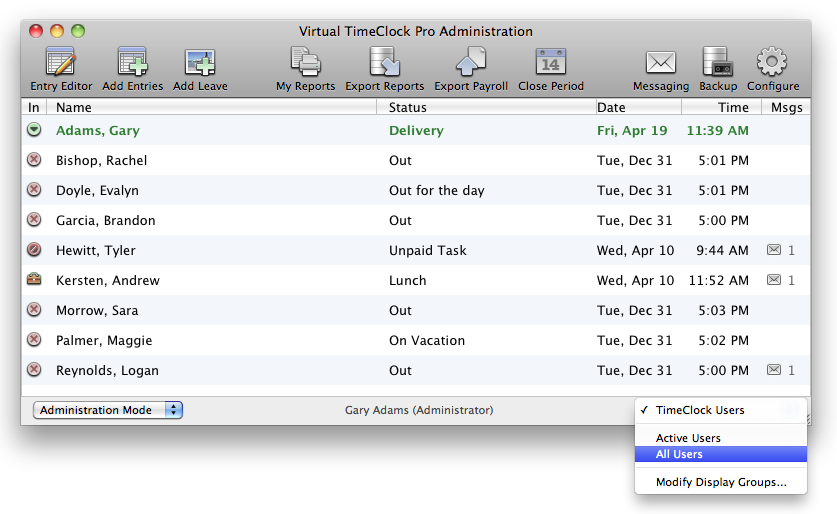Viewport: 837px width, 514px height.
Task: Open Tyler Hewitt's message envelope indicator
Action: click(774, 250)
